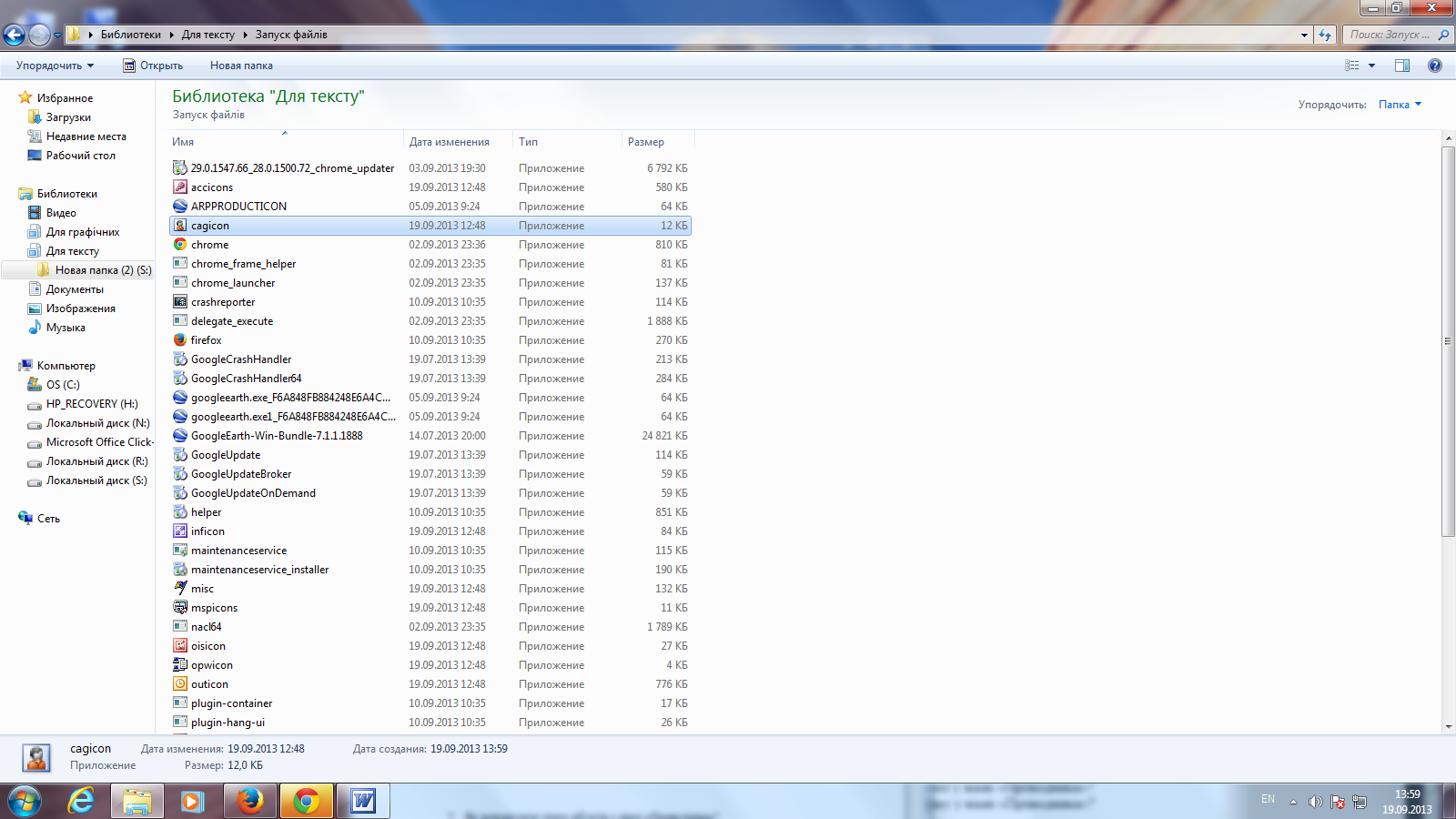The image size is (1456, 819).
Task: Select the firefox application file icon
Action: pyautogui.click(x=180, y=340)
